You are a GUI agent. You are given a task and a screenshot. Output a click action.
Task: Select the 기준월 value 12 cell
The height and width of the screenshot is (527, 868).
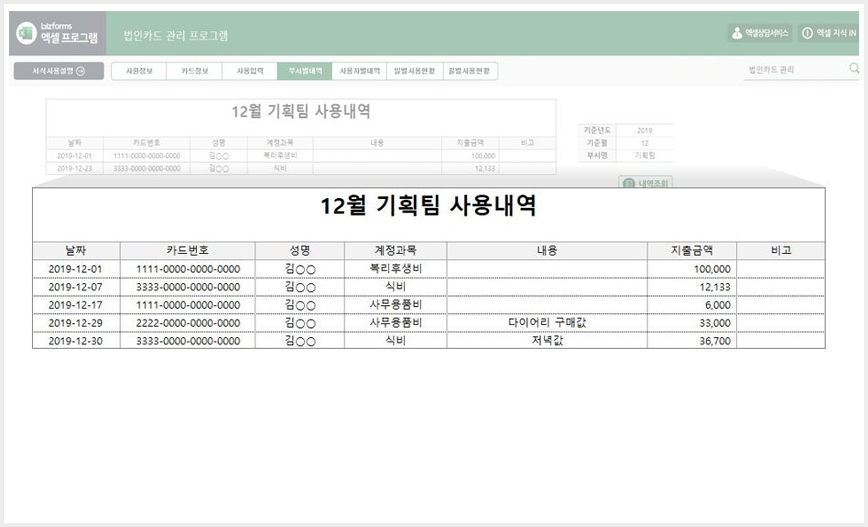pyautogui.click(x=645, y=143)
